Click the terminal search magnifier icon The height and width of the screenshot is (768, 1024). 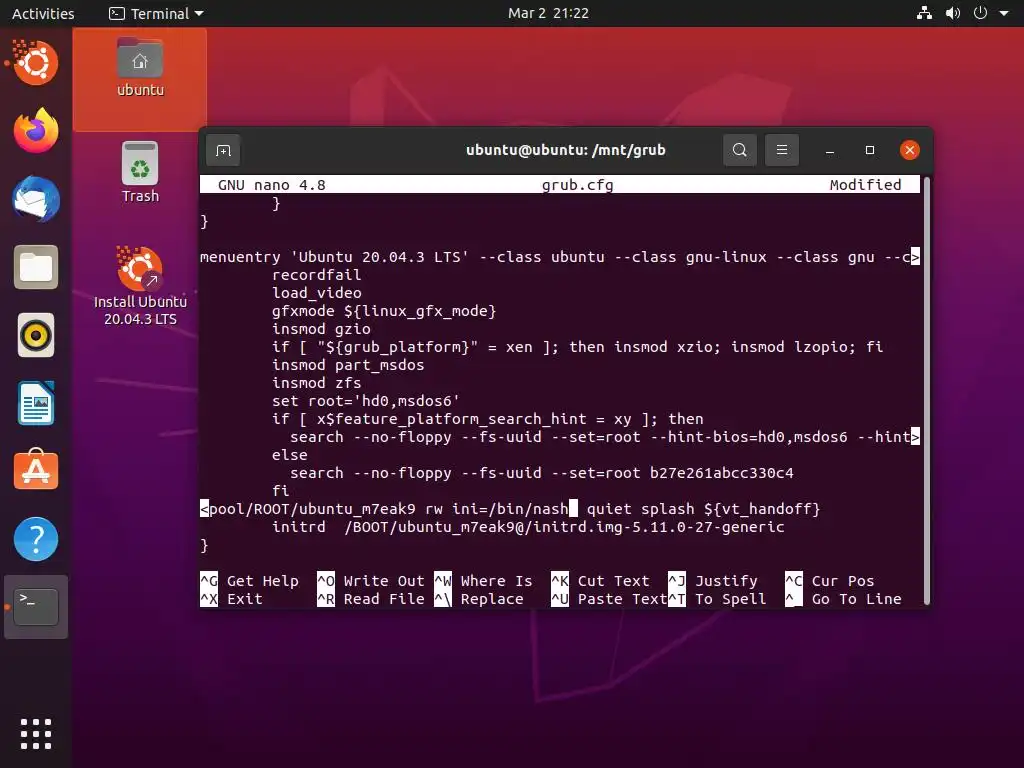(x=740, y=150)
